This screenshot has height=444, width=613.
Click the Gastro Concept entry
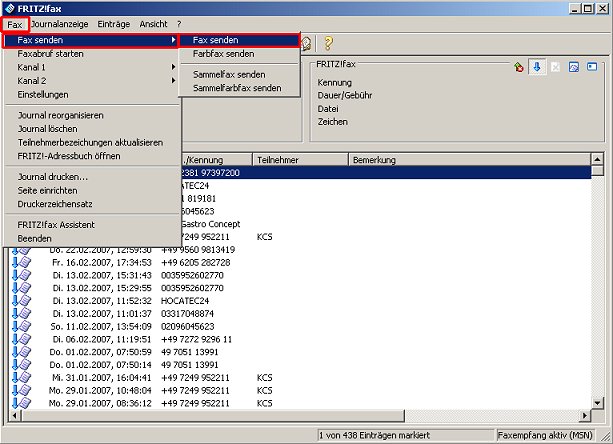pyautogui.click(x=211, y=224)
